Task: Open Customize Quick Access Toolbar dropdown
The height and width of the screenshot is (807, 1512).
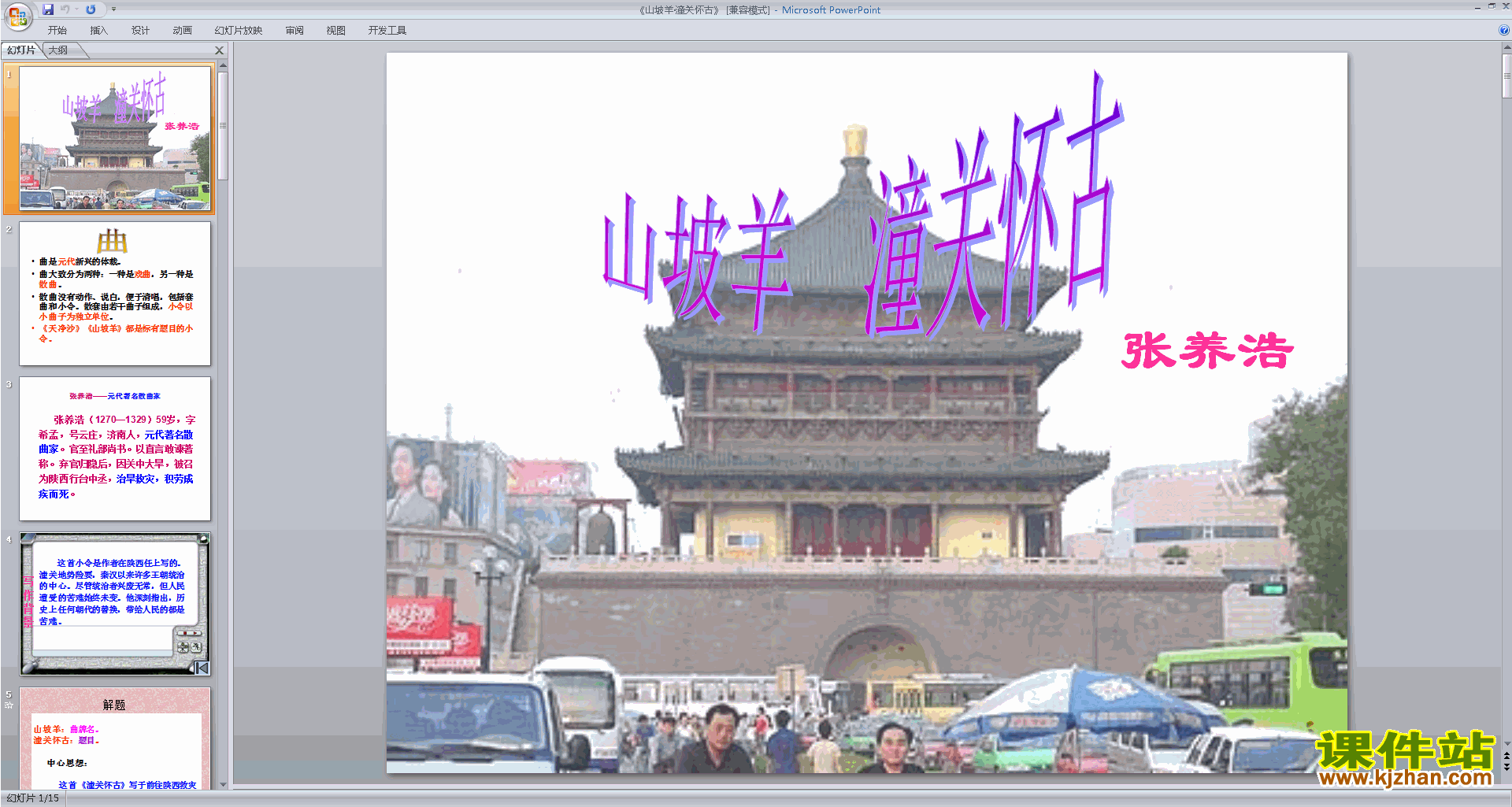Action: 113,9
